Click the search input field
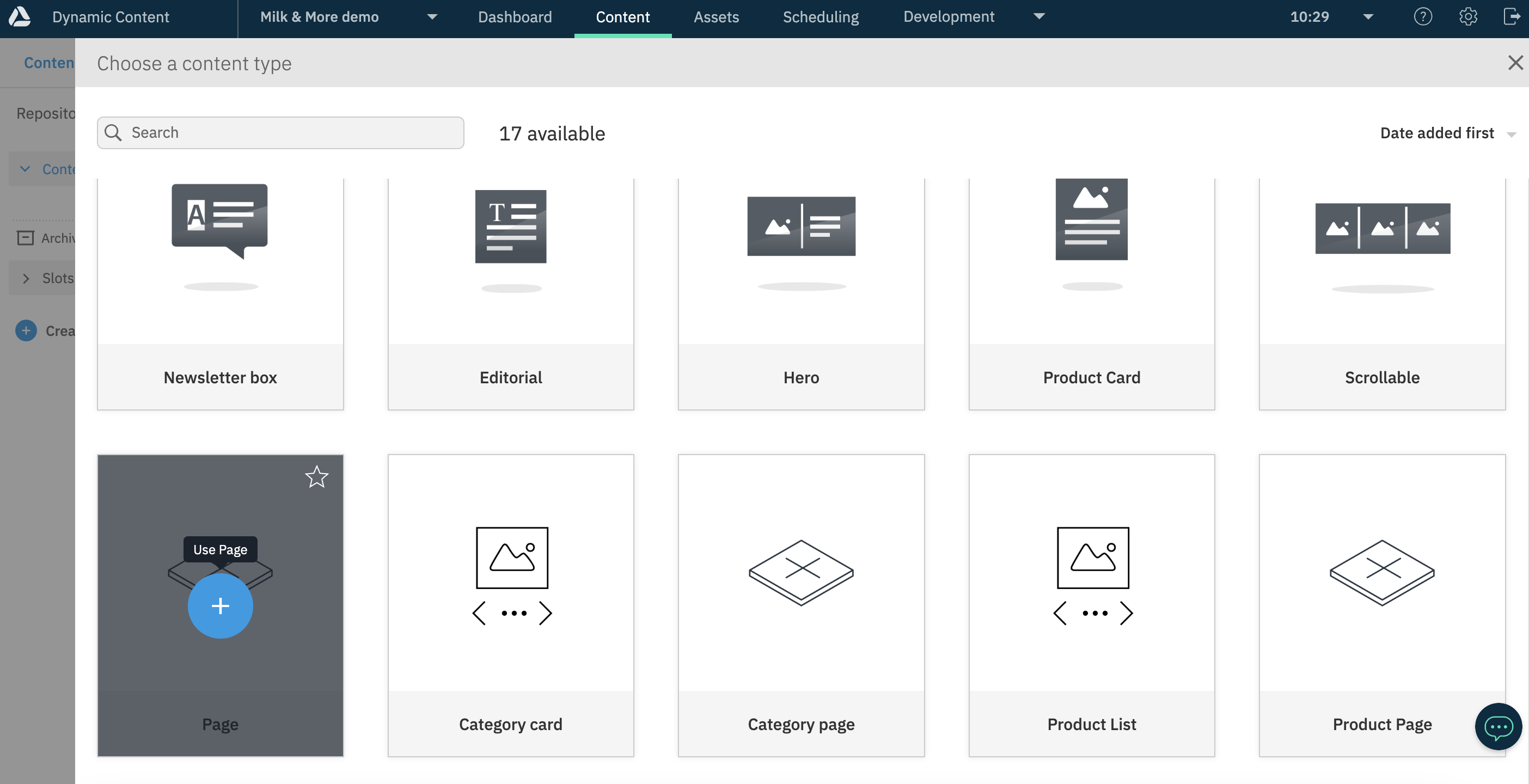1529x784 pixels. tap(280, 132)
